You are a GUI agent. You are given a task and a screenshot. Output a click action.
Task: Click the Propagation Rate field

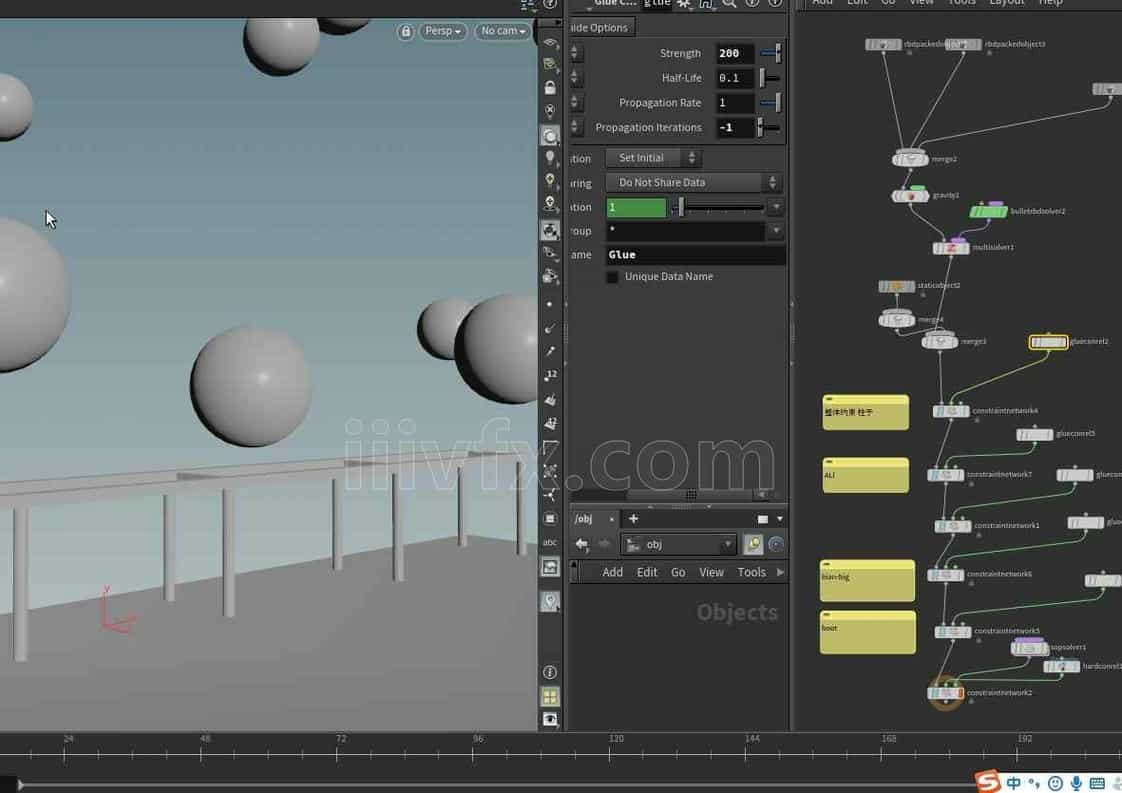click(x=735, y=103)
